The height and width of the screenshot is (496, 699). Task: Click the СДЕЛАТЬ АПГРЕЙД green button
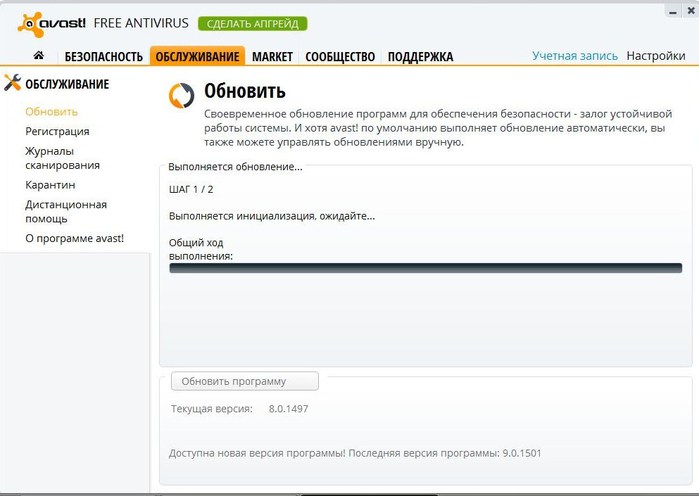pyautogui.click(x=253, y=24)
